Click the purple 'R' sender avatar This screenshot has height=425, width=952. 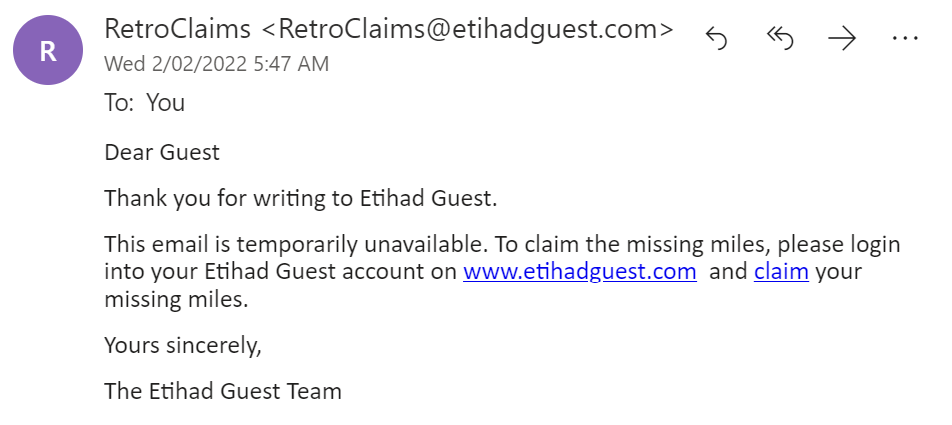pyautogui.click(x=48, y=51)
